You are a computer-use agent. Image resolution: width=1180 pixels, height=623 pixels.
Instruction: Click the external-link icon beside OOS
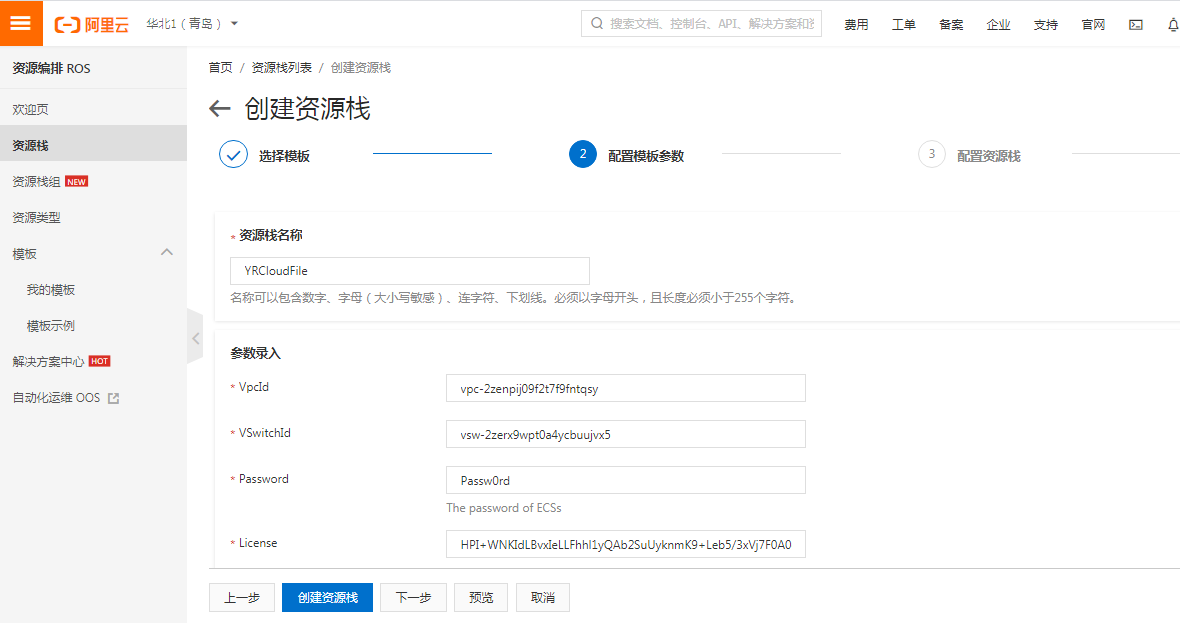[x=114, y=398]
